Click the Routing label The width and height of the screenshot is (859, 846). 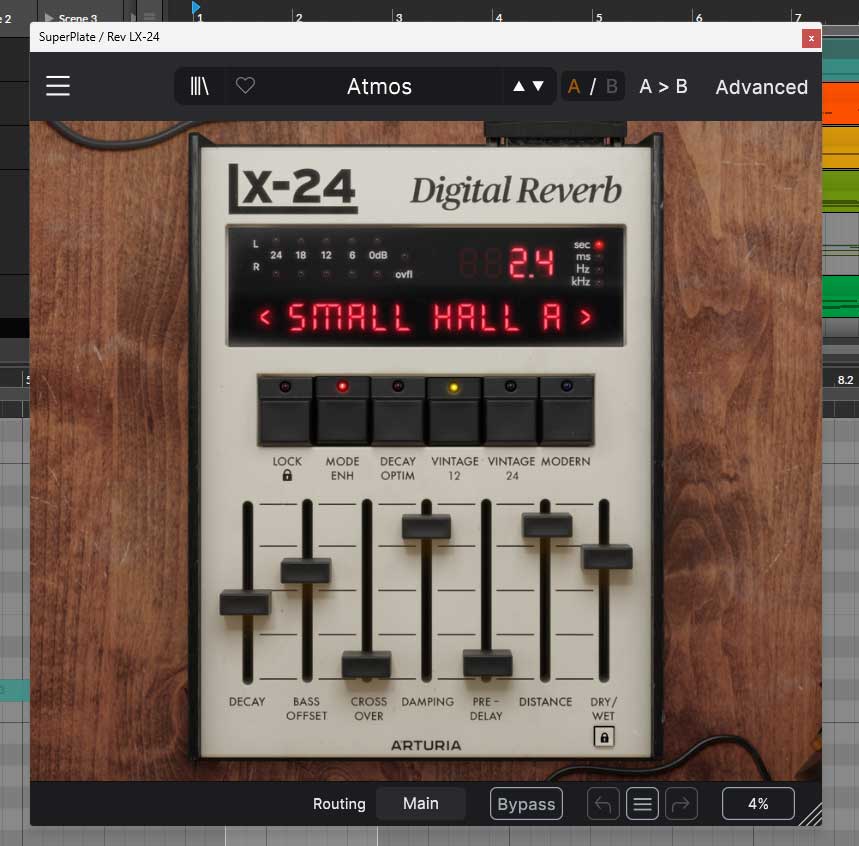339,804
